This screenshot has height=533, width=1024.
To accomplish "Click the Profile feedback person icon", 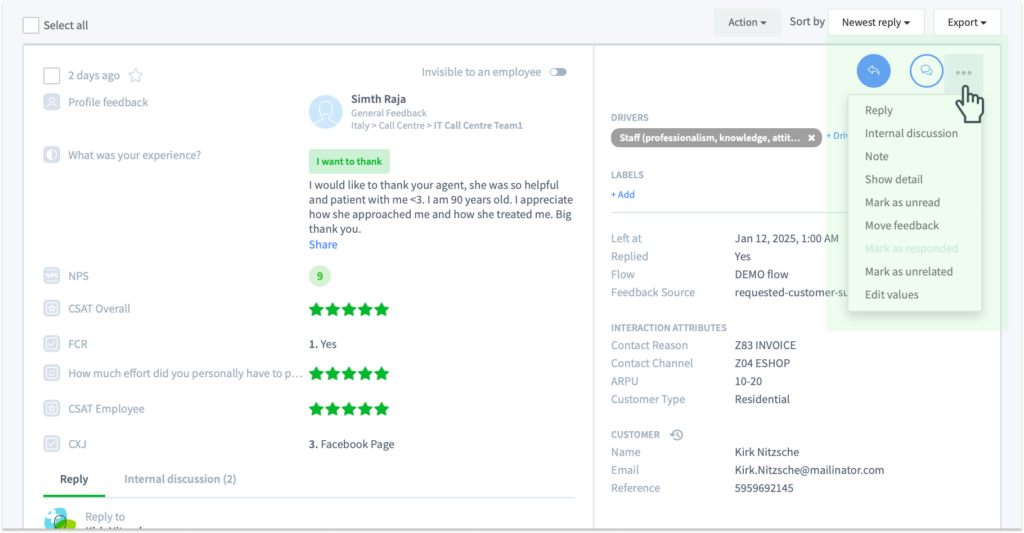I will pos(52,102).
